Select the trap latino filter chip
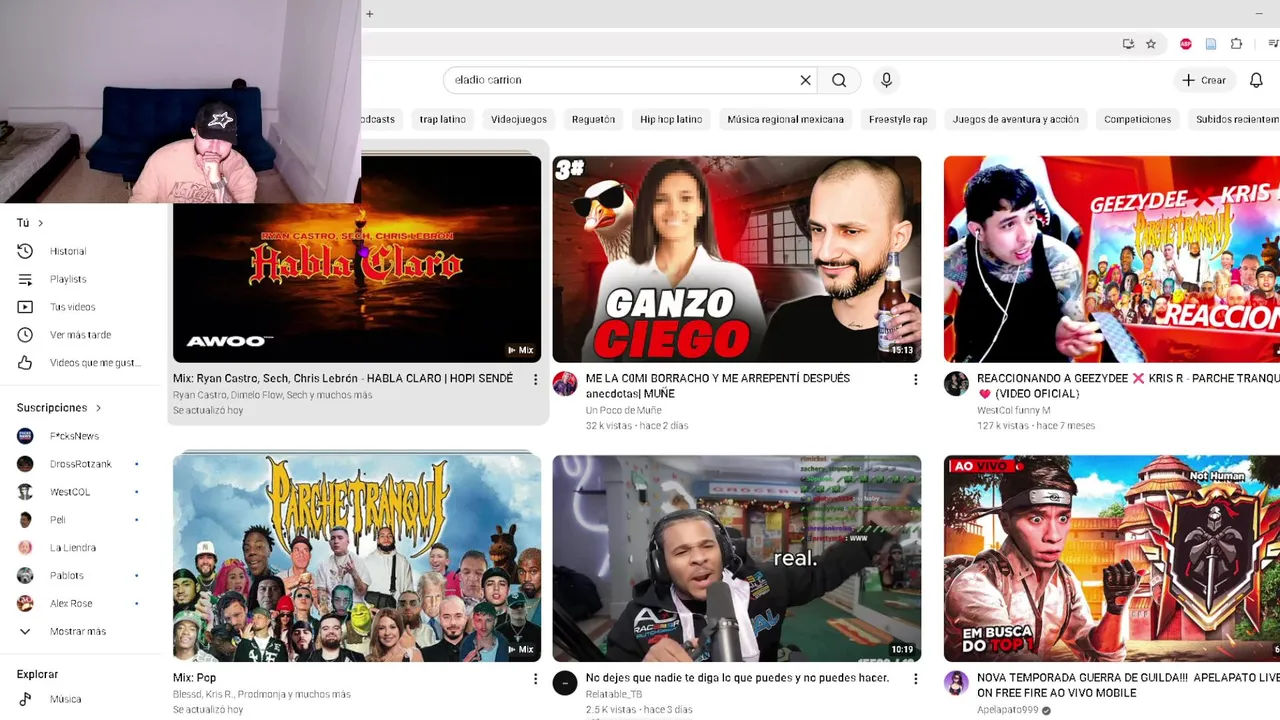Viewport: 1280px width, 720px height. 443,119
